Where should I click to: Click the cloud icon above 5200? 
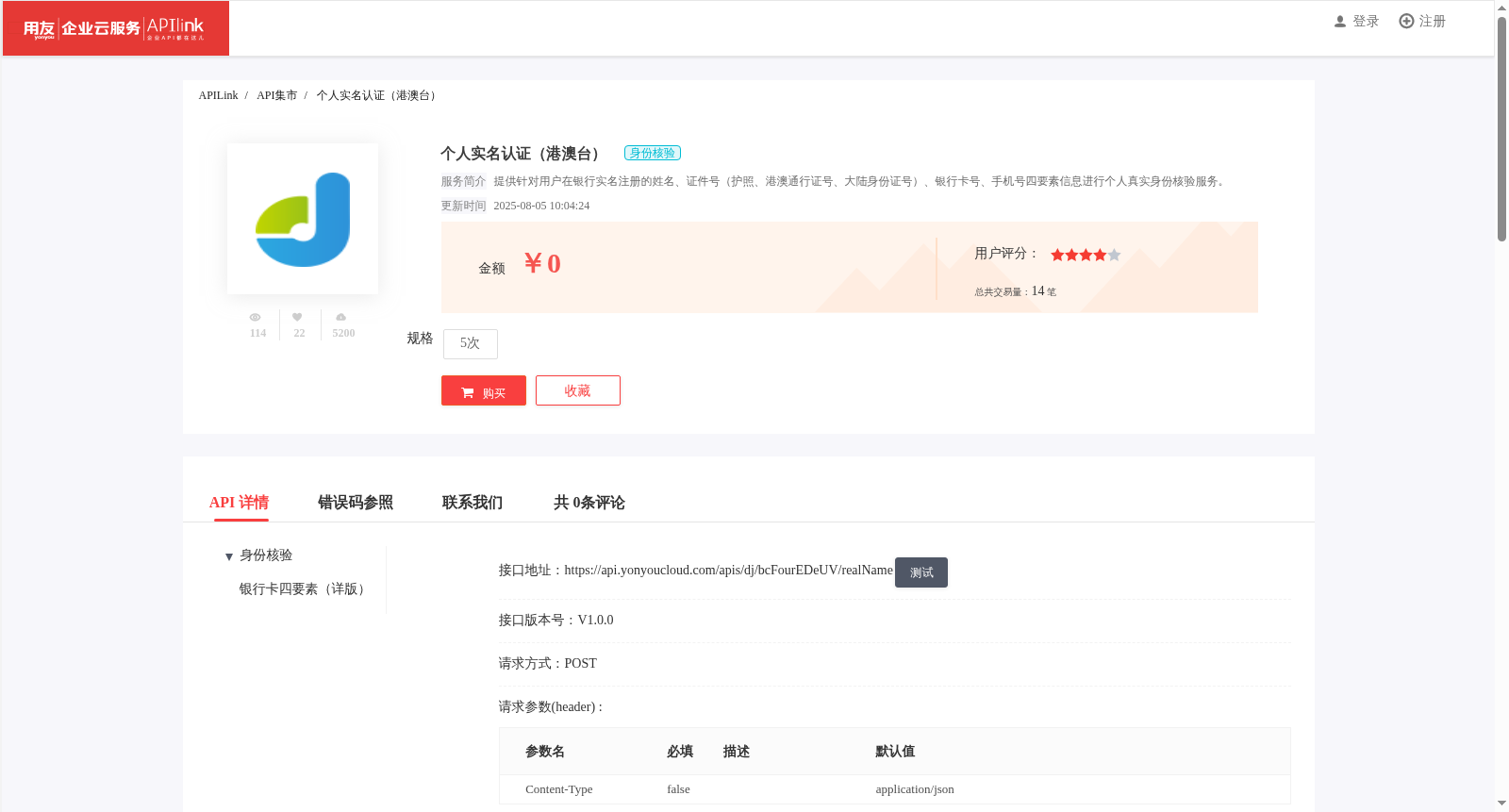point(341,317)
